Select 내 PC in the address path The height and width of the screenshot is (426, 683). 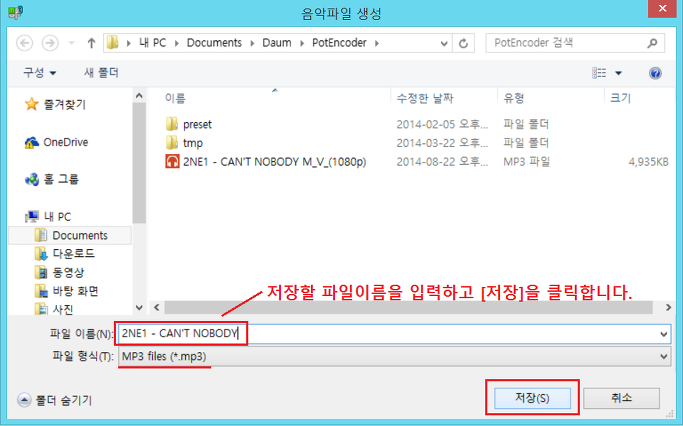(152, 43)
